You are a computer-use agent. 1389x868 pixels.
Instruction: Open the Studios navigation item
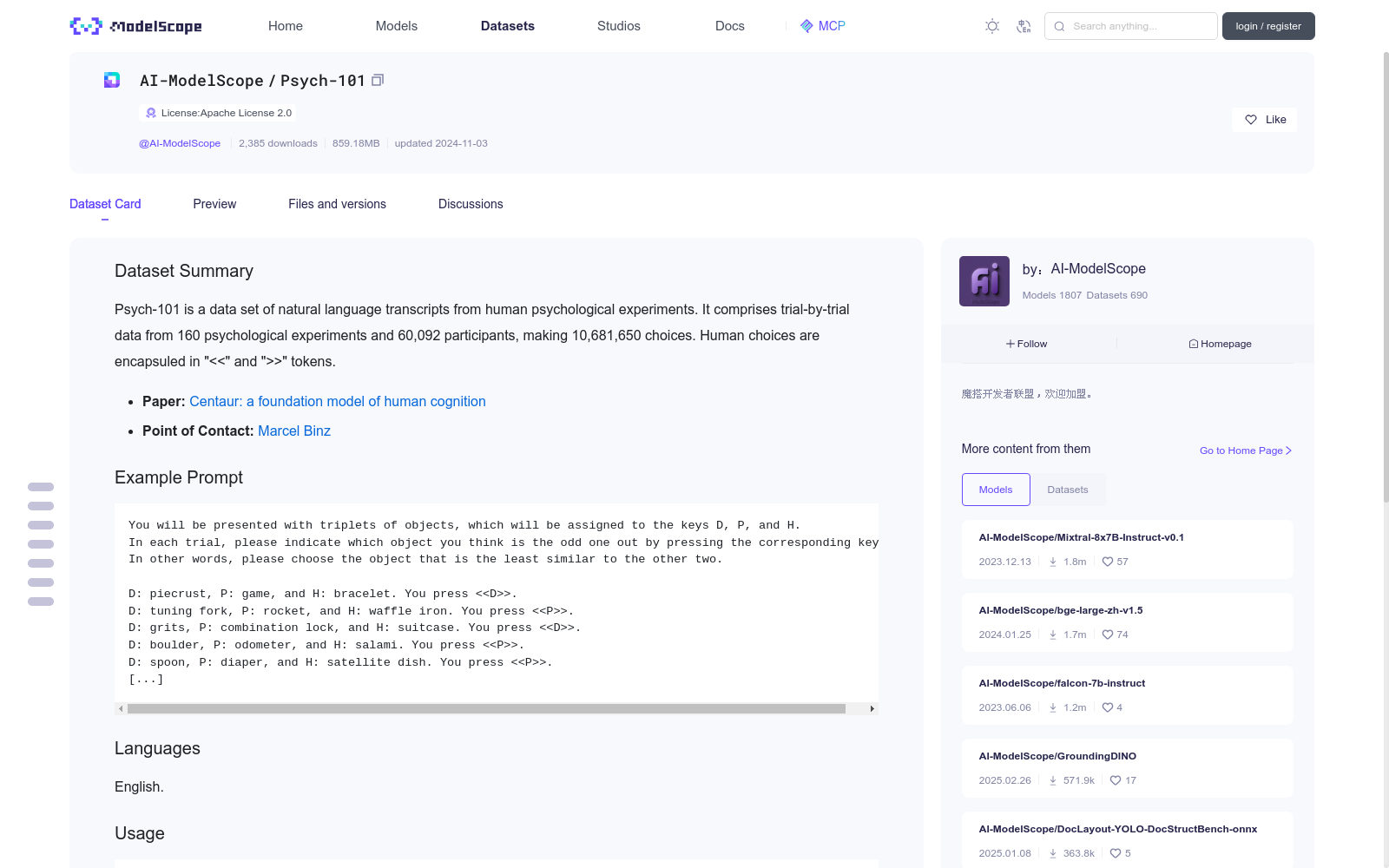(x=619, y=26)
